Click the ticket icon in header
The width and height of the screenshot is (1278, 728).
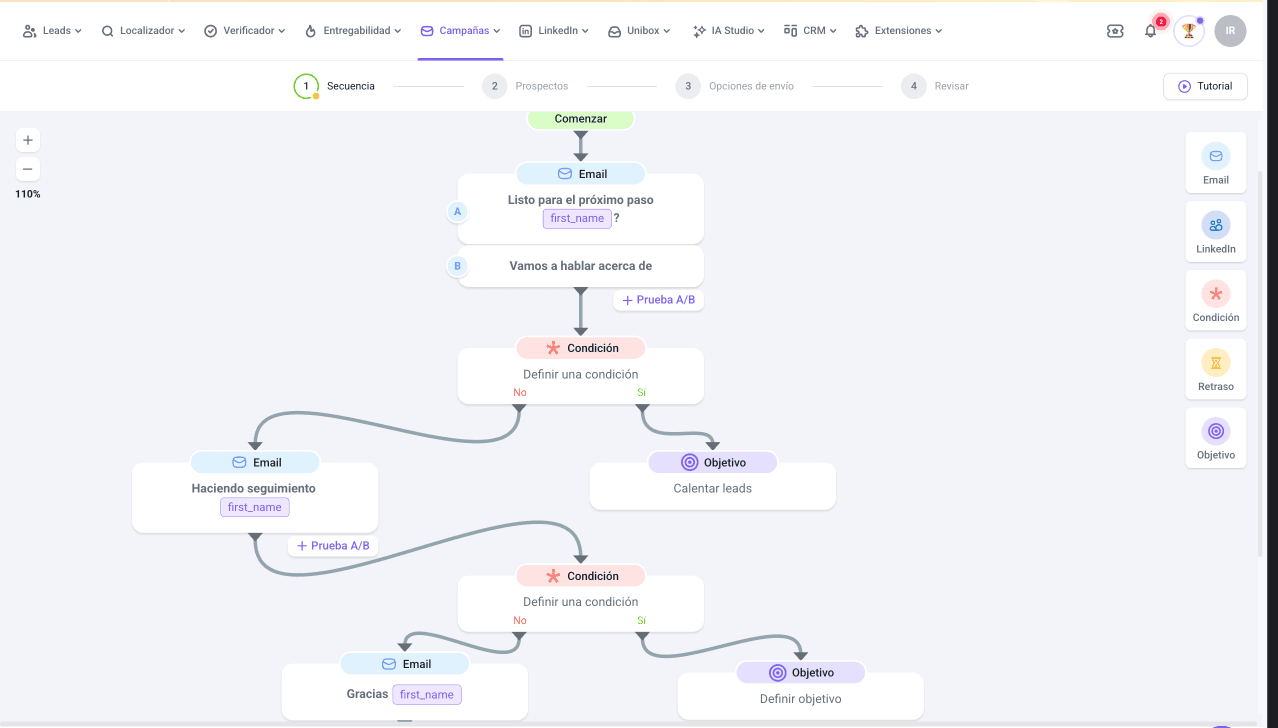[x=1115, y=31]
